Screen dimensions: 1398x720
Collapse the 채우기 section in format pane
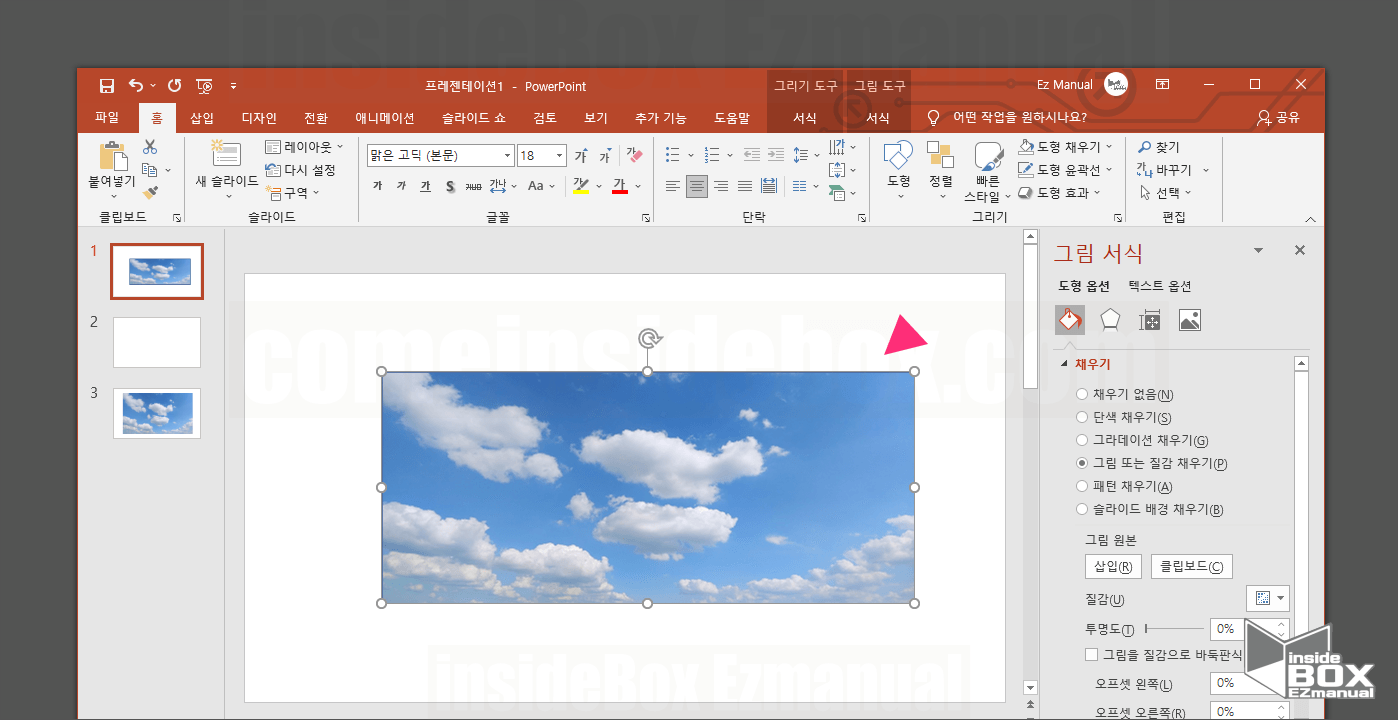pyautogui.click(x=1066, y=365)
